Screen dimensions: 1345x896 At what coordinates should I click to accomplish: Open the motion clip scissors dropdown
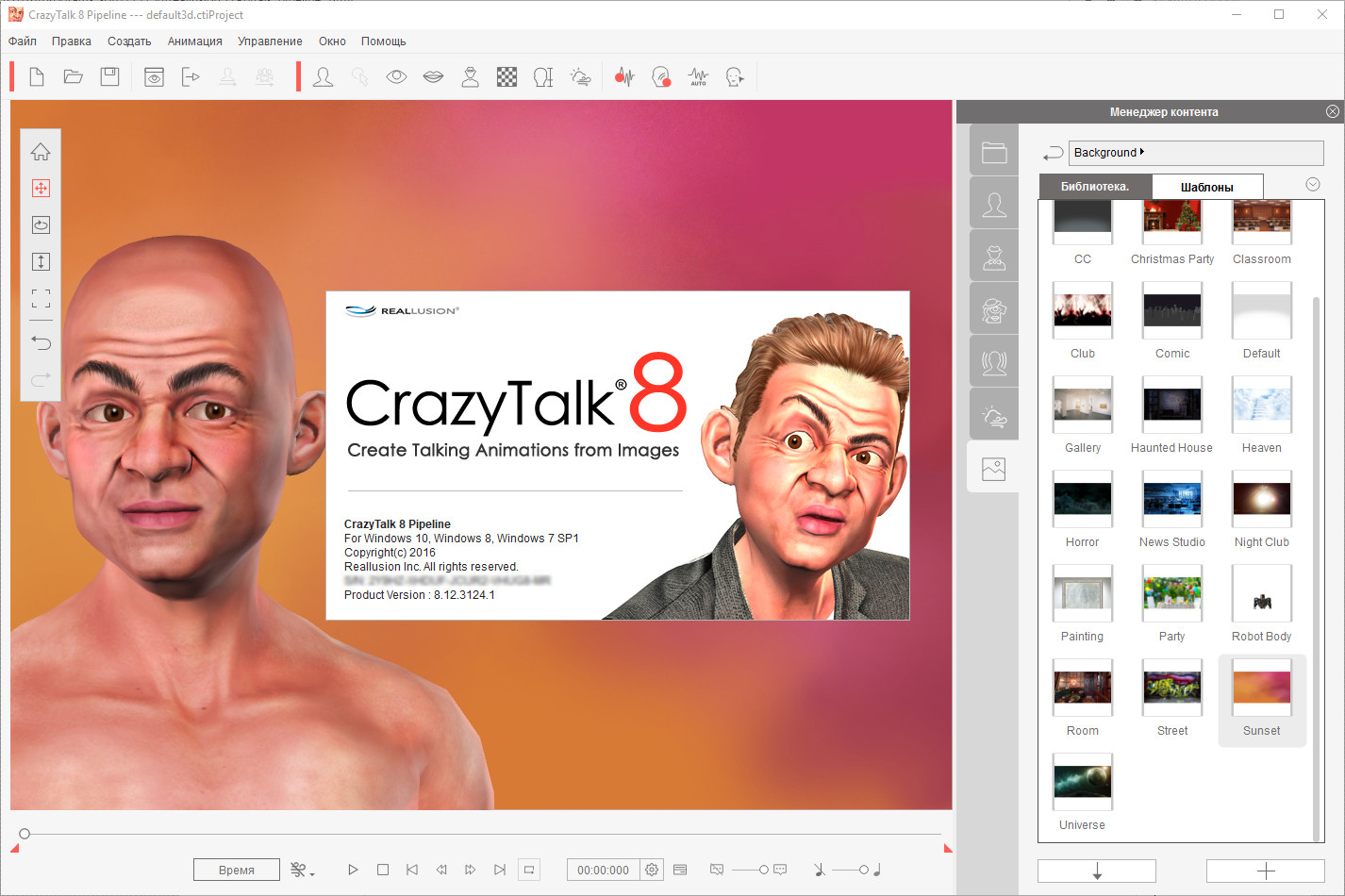coord(302,870)
